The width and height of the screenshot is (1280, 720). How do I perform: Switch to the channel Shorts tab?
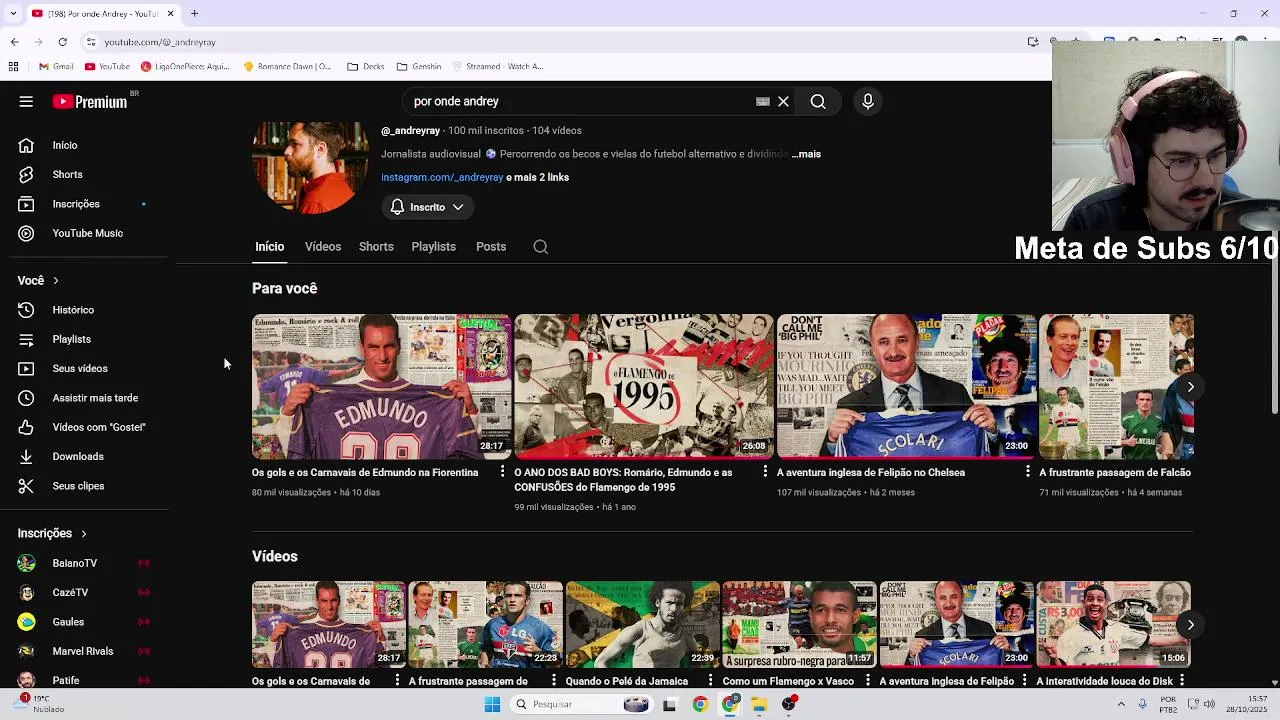click(x=376, y=246)
